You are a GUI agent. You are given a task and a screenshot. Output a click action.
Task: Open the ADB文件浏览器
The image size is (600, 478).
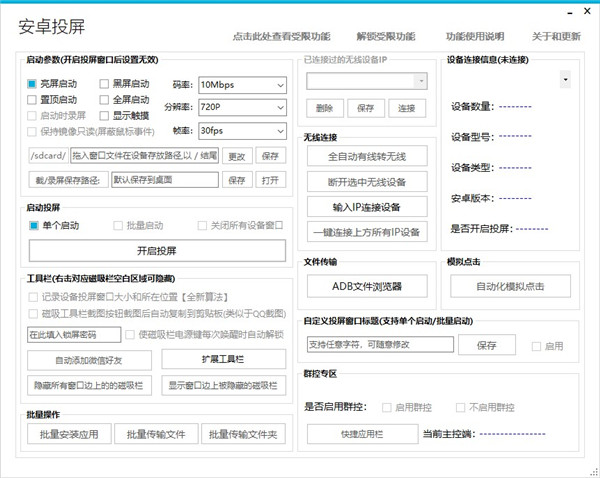click(x=367, y=286)
